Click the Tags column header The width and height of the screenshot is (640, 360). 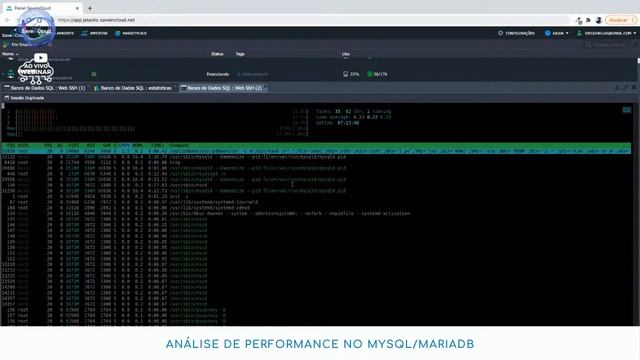[x=240, y=54]
